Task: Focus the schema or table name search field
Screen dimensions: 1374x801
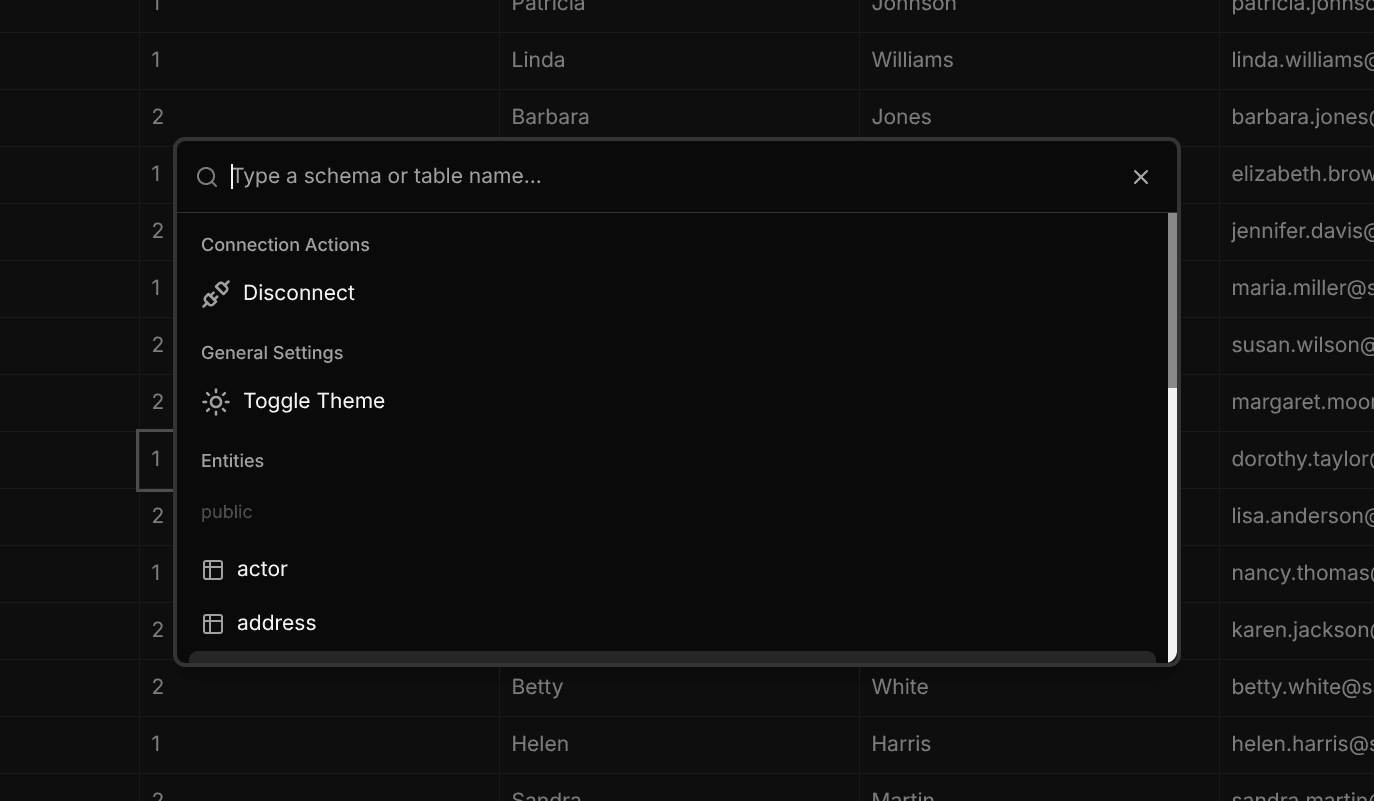Action: (x=670, y=177)
